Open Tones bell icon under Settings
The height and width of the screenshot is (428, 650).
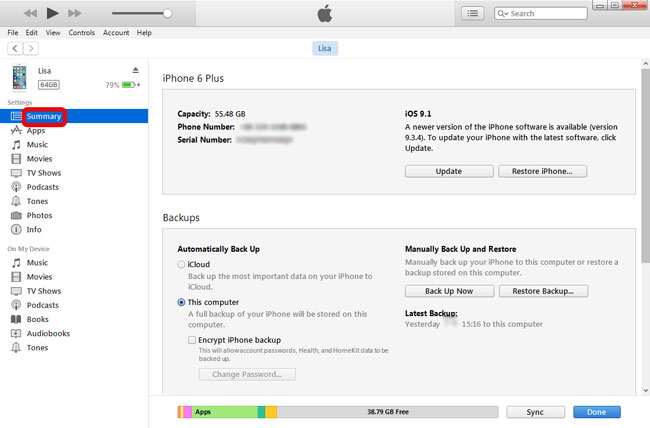pos(16,201)
